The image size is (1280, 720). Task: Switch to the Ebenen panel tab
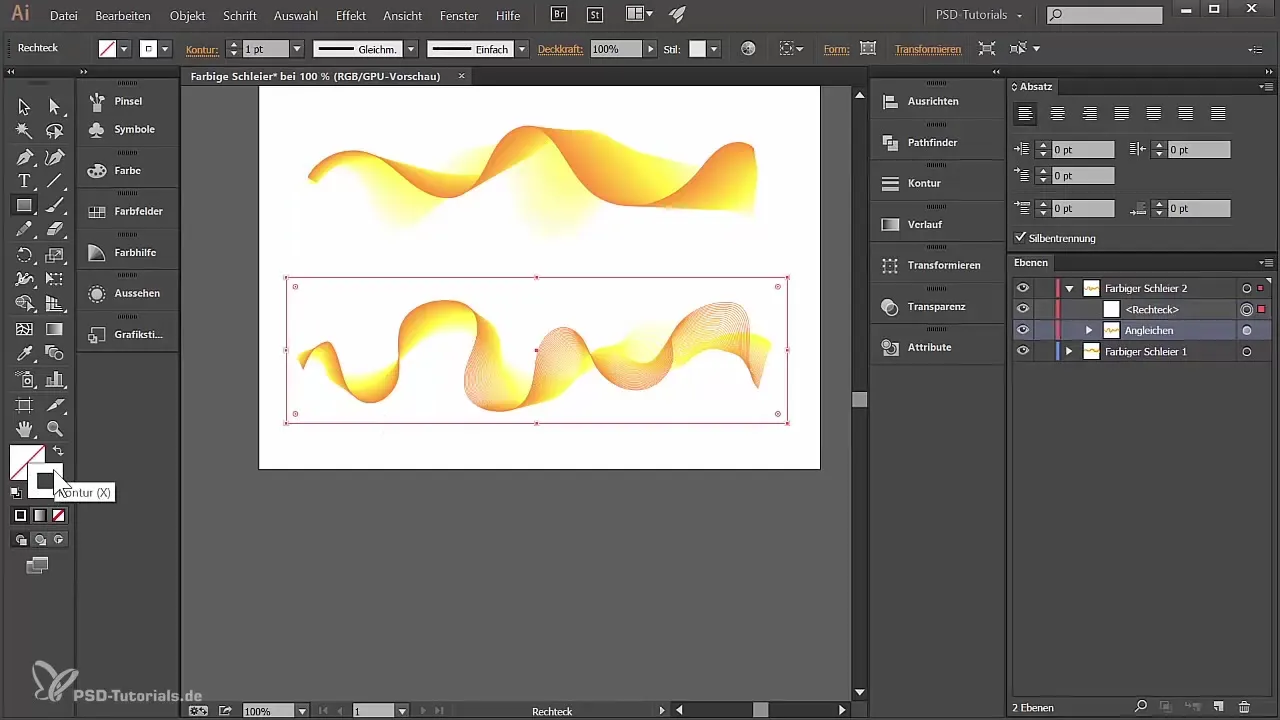tap(1031, 263)
